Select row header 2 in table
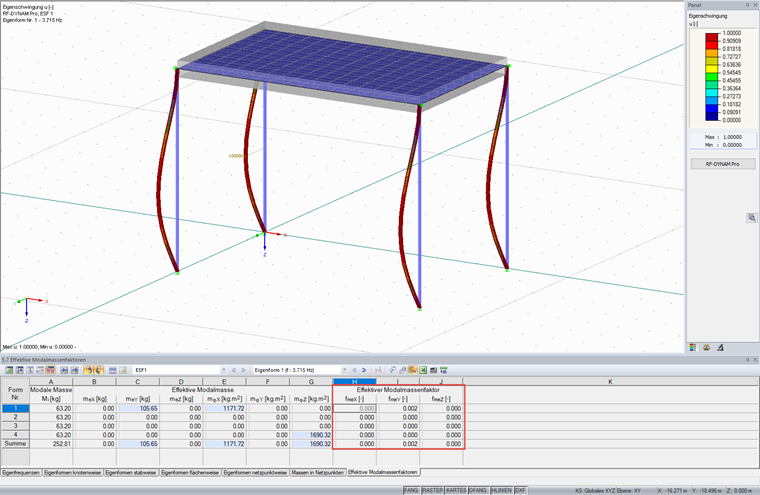Viewport: 760px width, 495px height. (x=16, y=417)
